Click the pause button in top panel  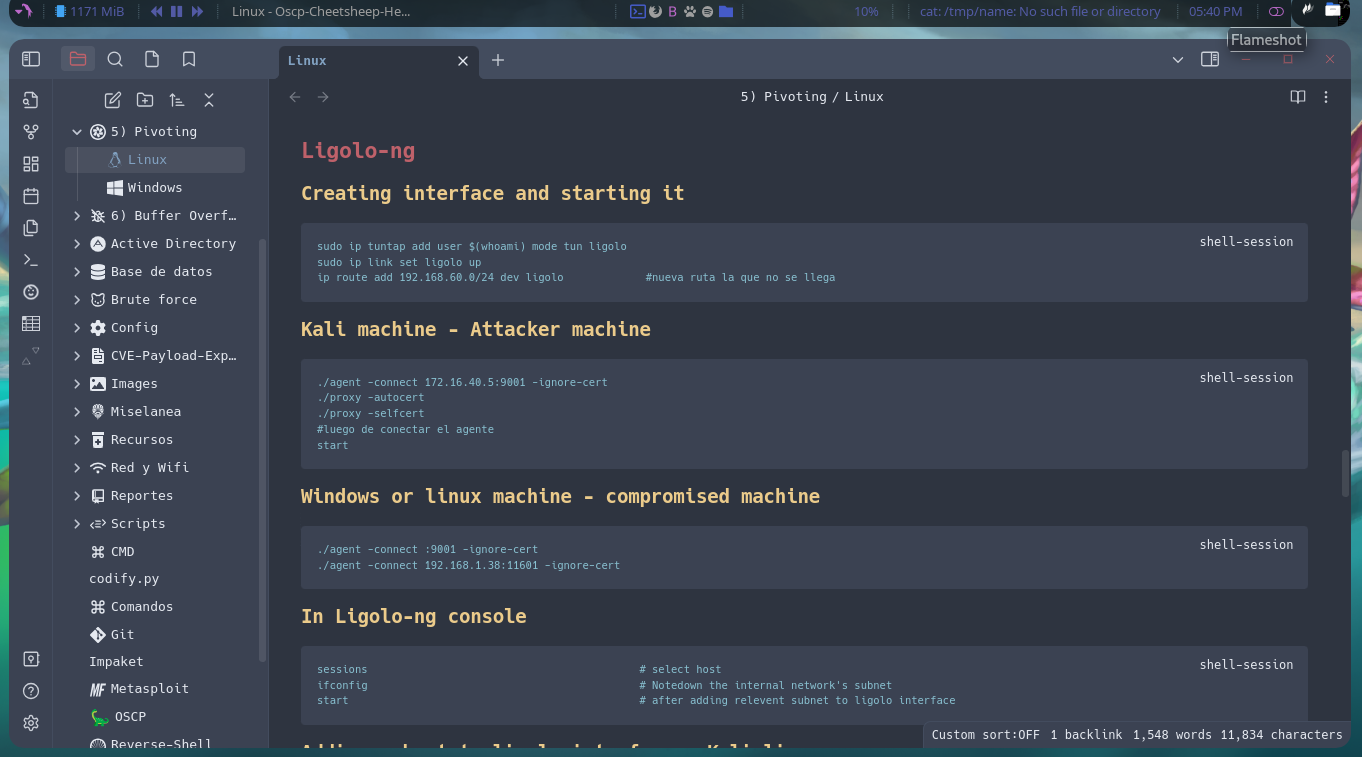point(177,12)
